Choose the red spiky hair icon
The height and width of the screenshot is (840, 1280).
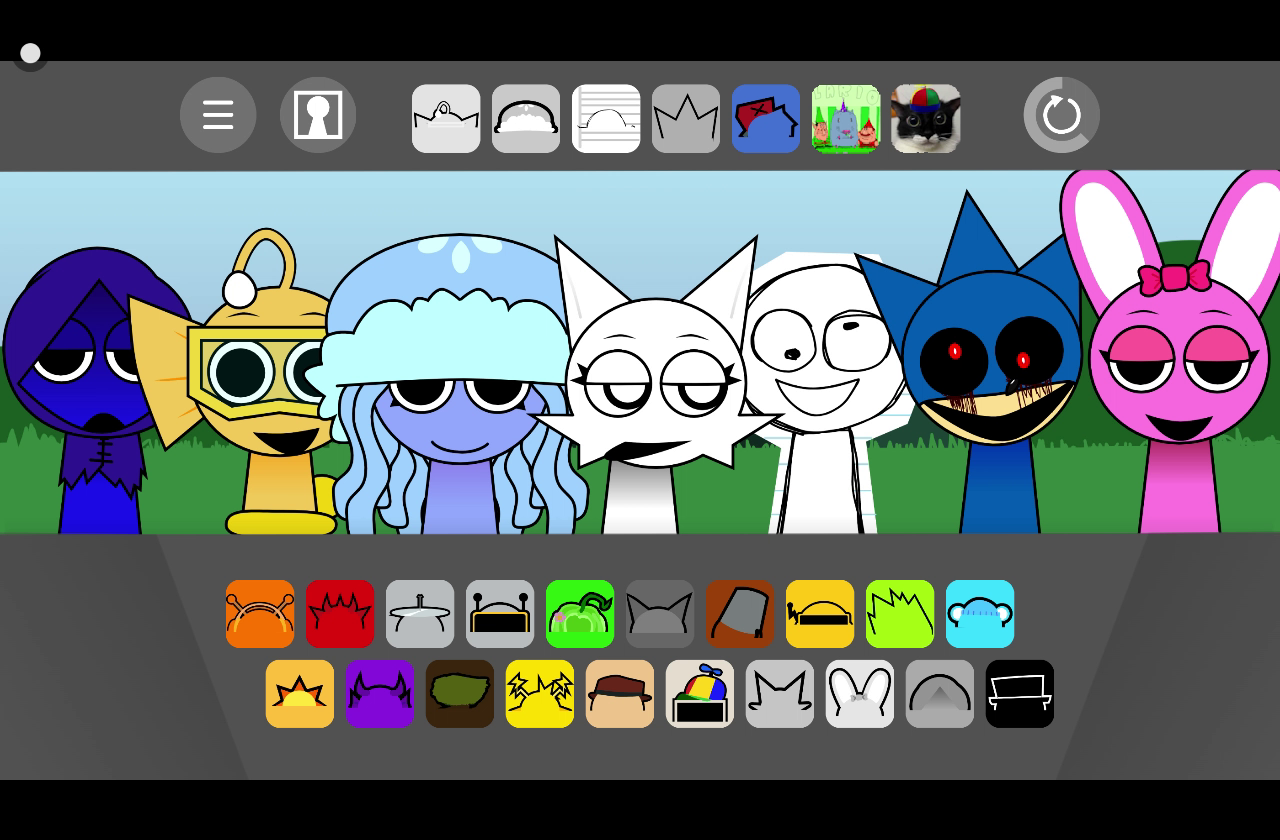click(340, 614)
